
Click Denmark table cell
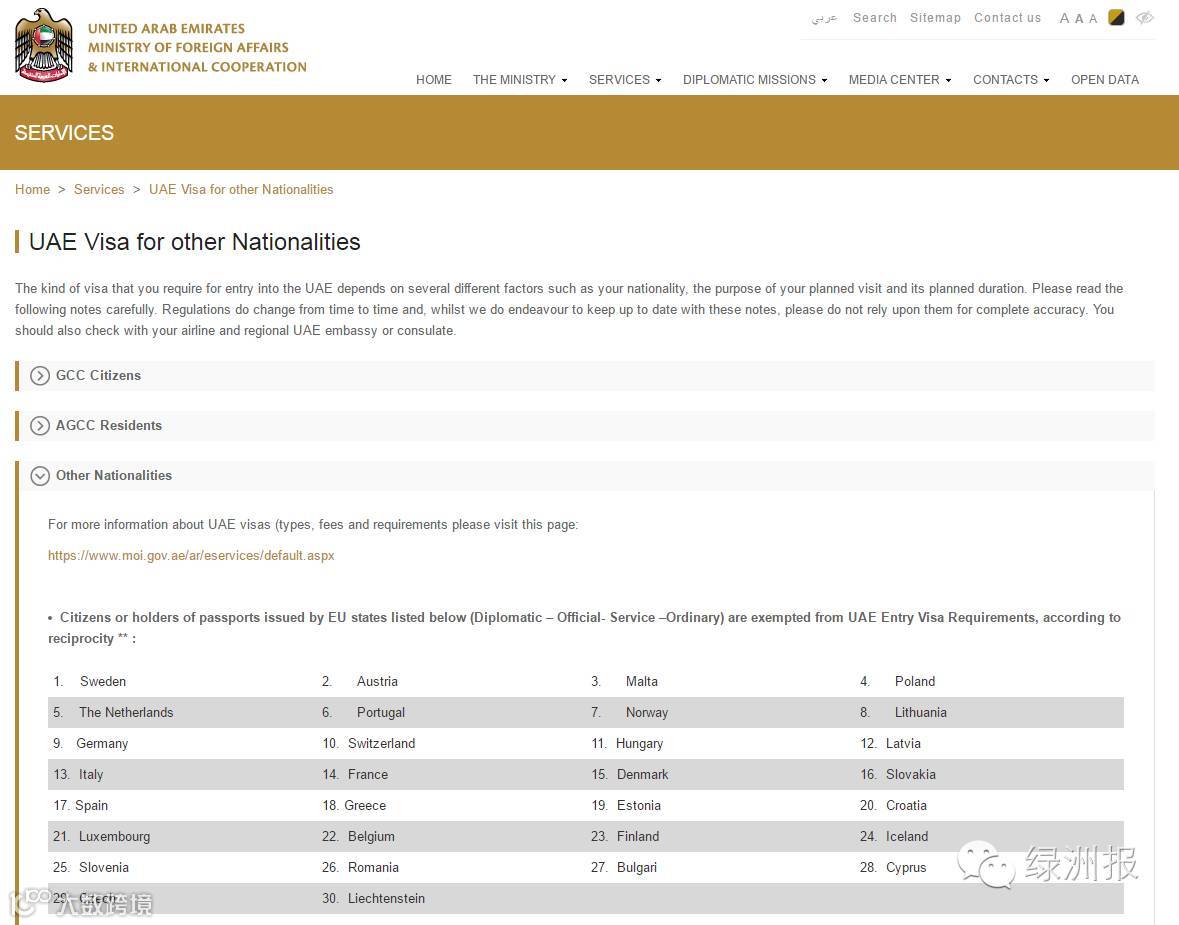tap(642, 775)
